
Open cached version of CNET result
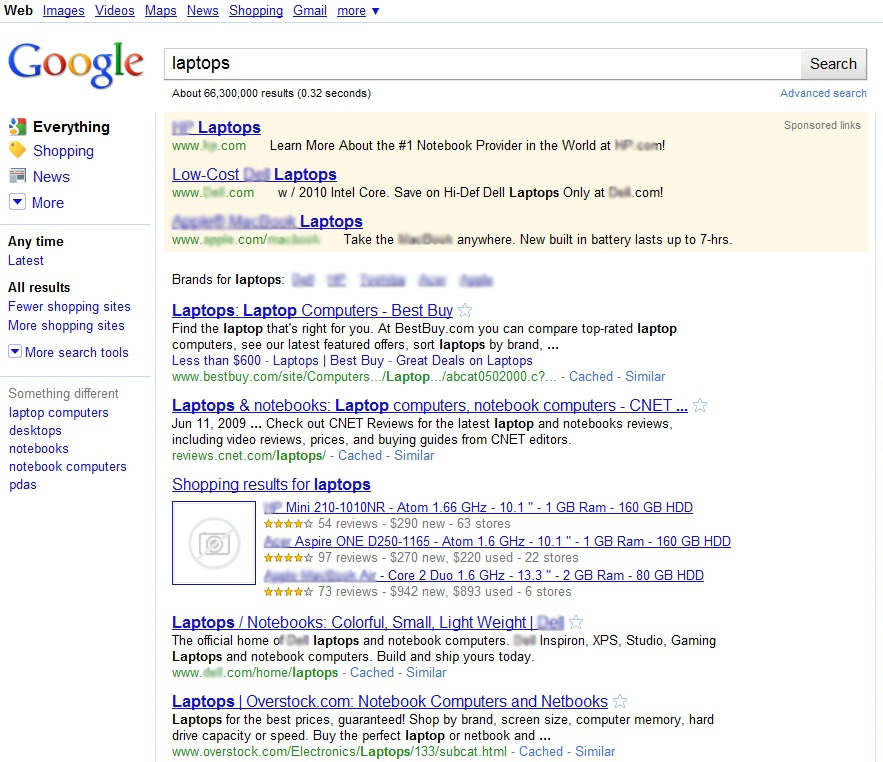[360, 455]
